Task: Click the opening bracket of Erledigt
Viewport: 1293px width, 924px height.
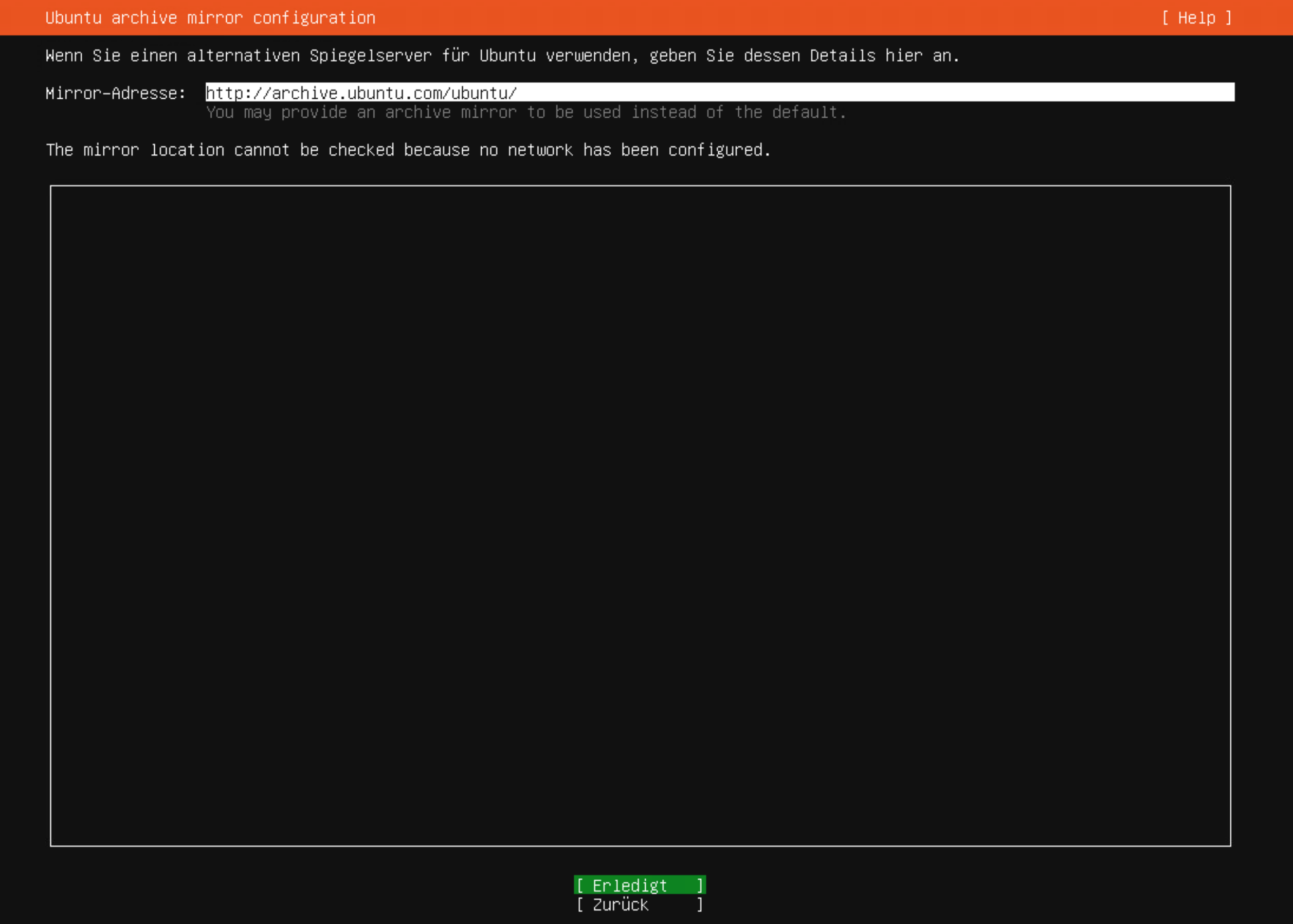Action: click(x=579, y=885)
